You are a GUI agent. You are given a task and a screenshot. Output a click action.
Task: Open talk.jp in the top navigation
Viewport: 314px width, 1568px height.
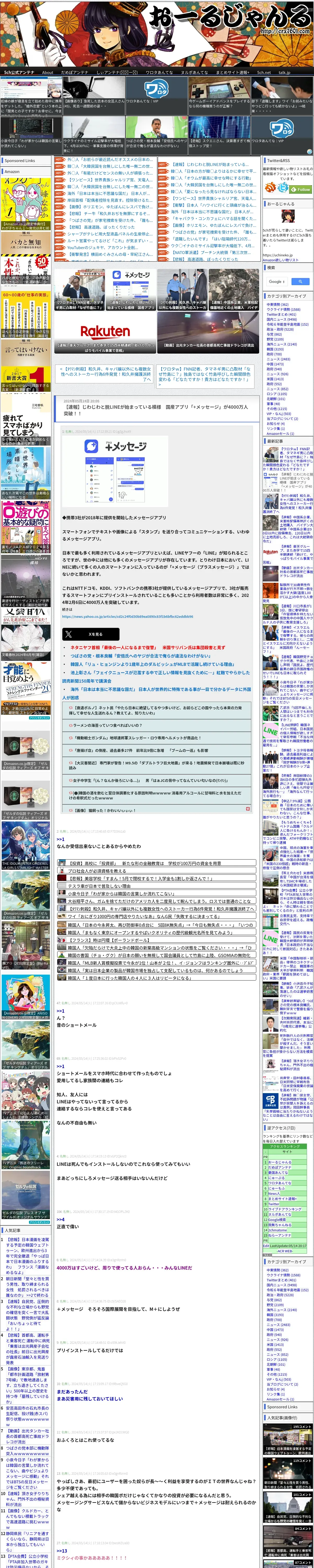click(284, 72)
